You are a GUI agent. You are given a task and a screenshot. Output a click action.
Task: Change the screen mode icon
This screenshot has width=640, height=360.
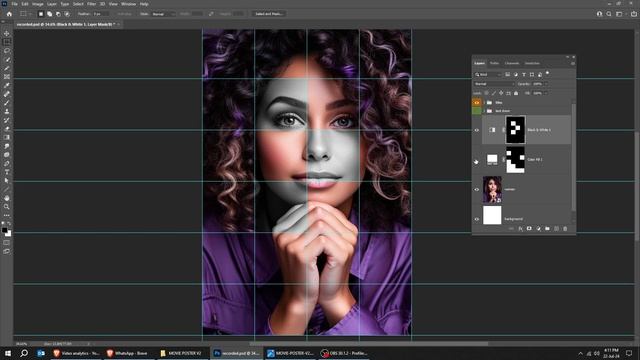point(7,251)
